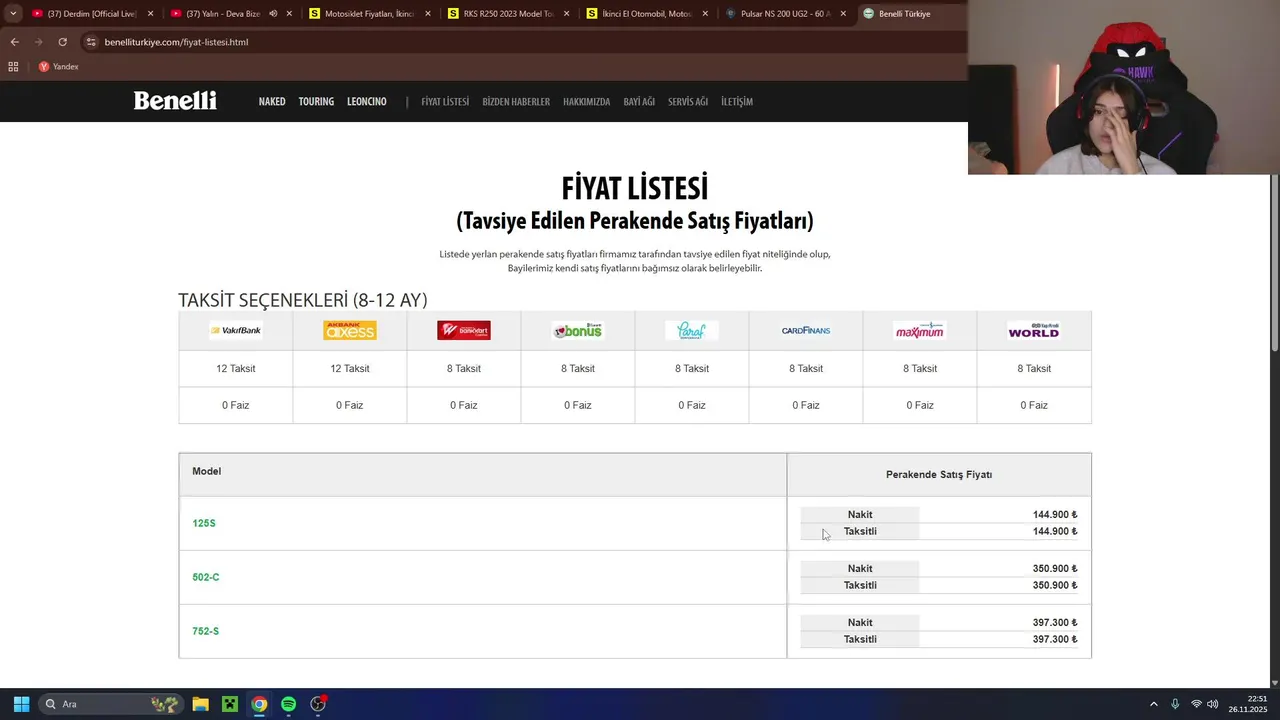Click the Akbank Axess logo
The height and width of the screenshot is (720, 1280).
pyautogui.click(x=350, y=330)
